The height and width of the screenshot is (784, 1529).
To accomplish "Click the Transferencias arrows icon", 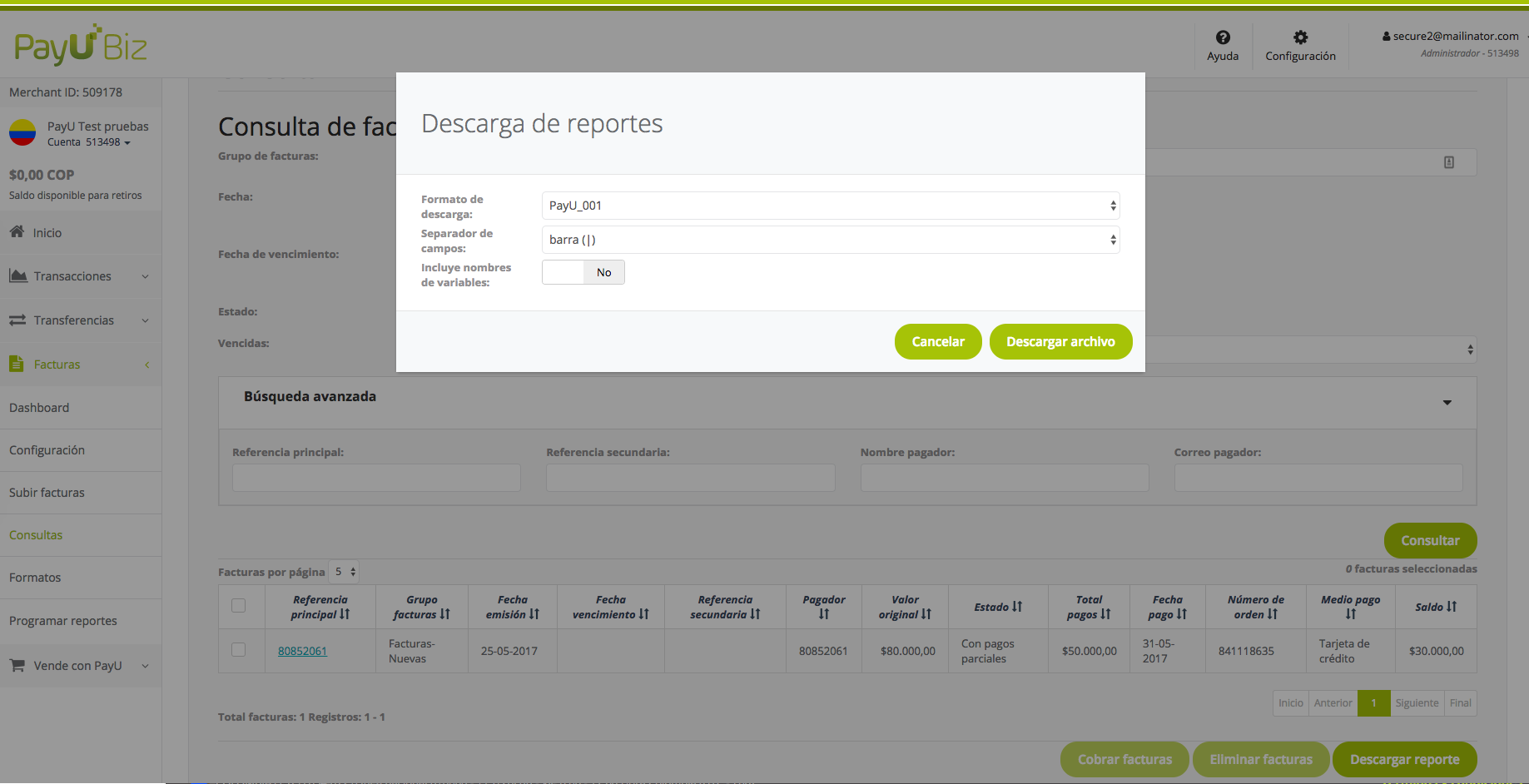I will tap(18, 320).
